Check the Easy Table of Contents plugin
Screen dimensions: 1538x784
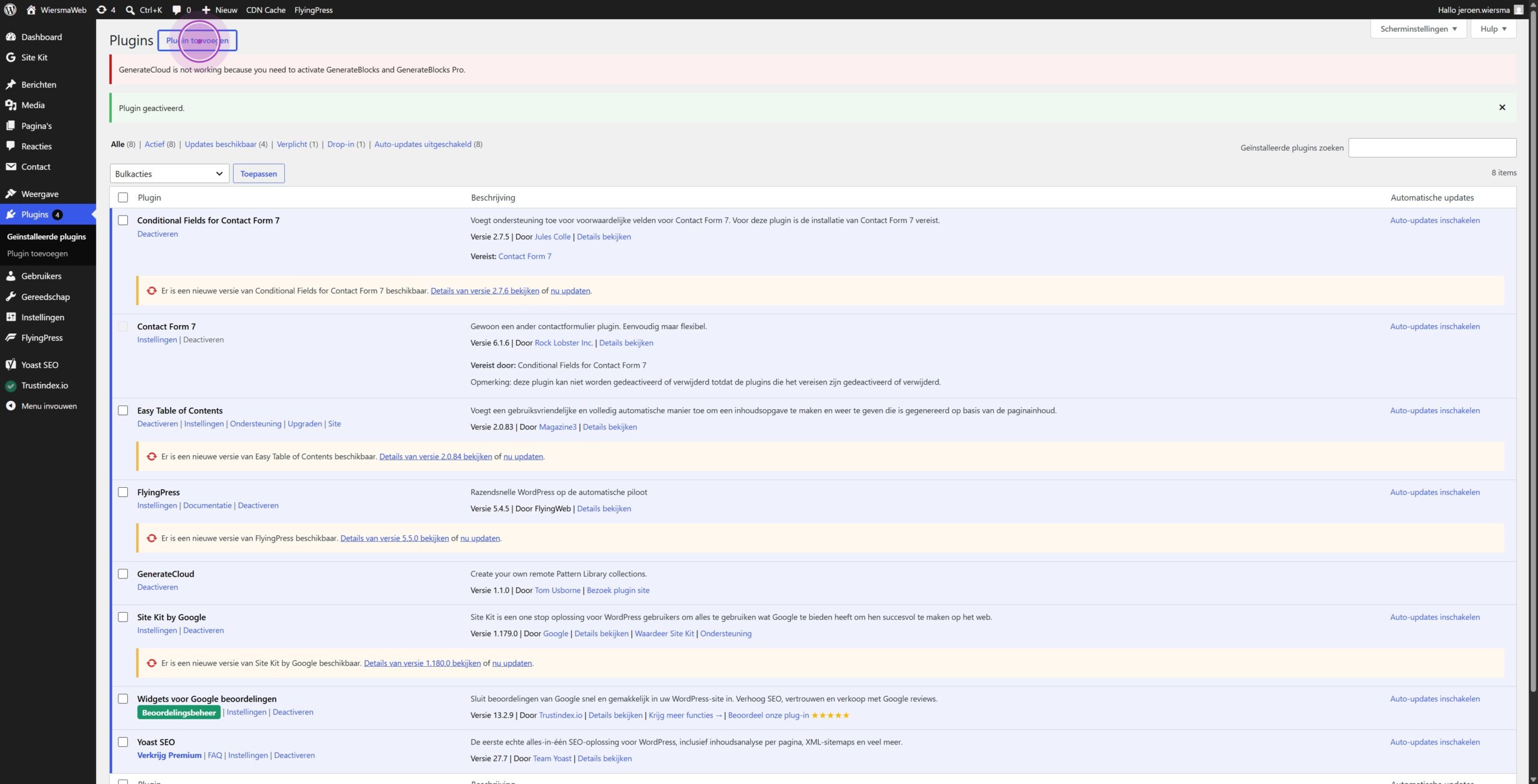(x=123, y=410)
